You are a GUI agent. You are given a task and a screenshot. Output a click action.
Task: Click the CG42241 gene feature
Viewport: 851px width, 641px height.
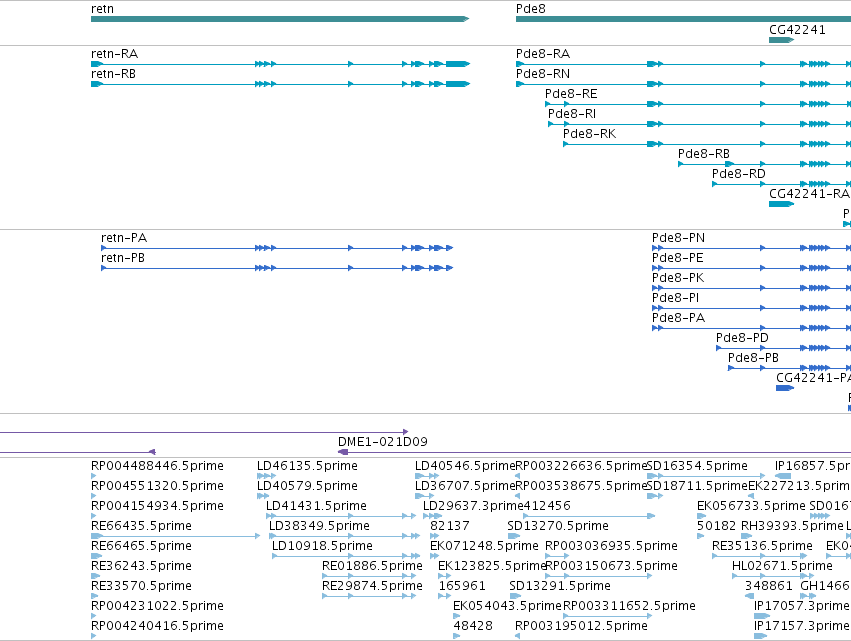tap(781, 40)
